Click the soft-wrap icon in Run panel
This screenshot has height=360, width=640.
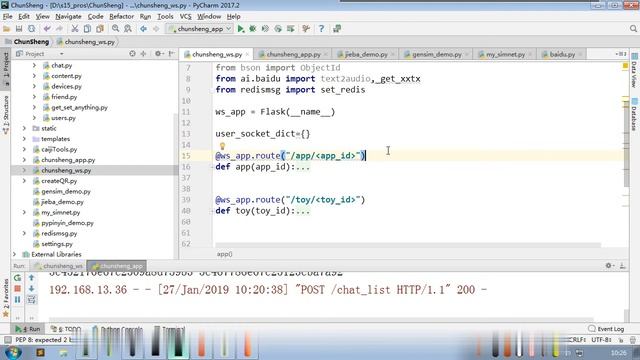pyautogui.click(x=31, y=300)
